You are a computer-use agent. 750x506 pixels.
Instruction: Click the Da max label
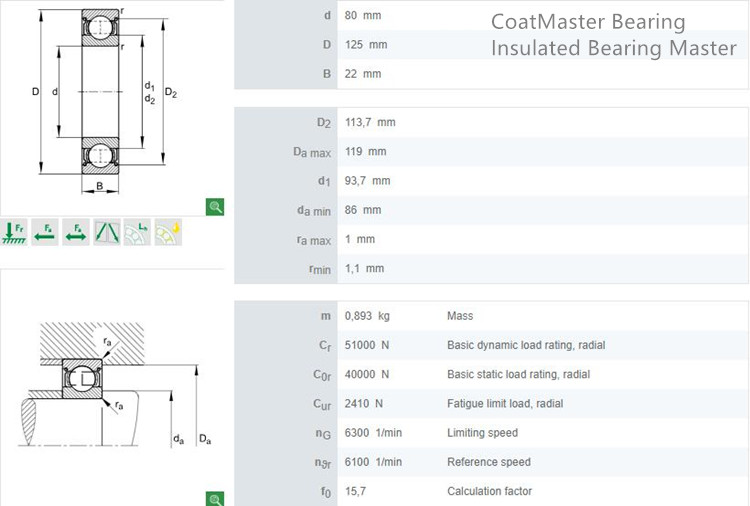coord(312,152)
